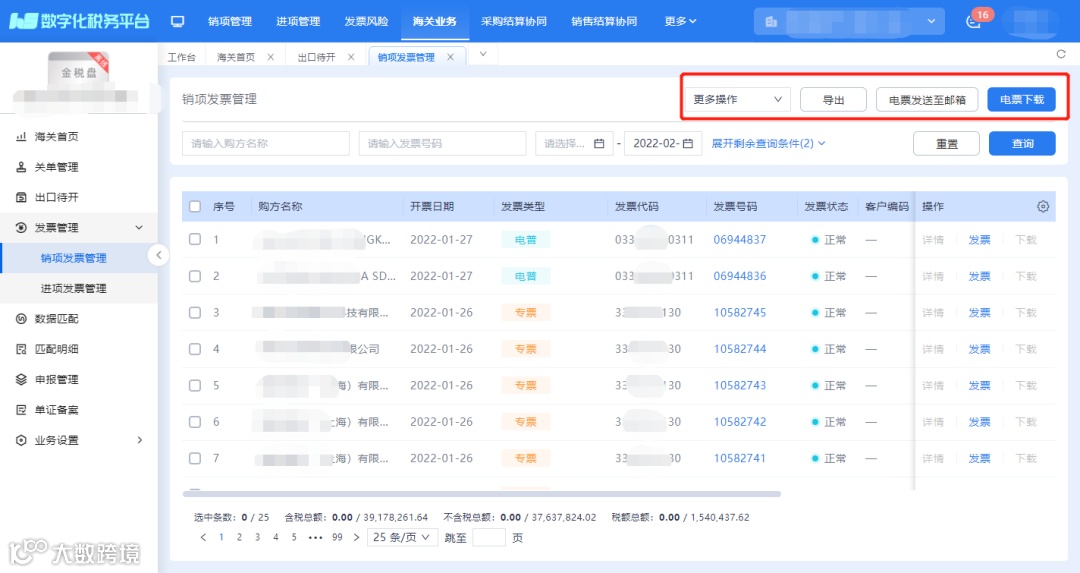The width and height of the screenshot is (1080, 573).
Task: Open invoice number 10582741 link
Action: coord(739,458)
